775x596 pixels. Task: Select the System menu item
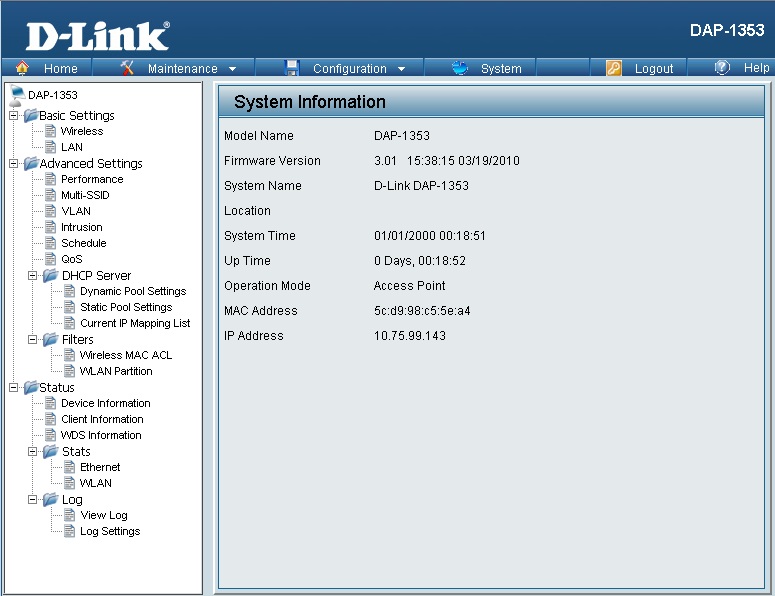(x=501, y=68)
